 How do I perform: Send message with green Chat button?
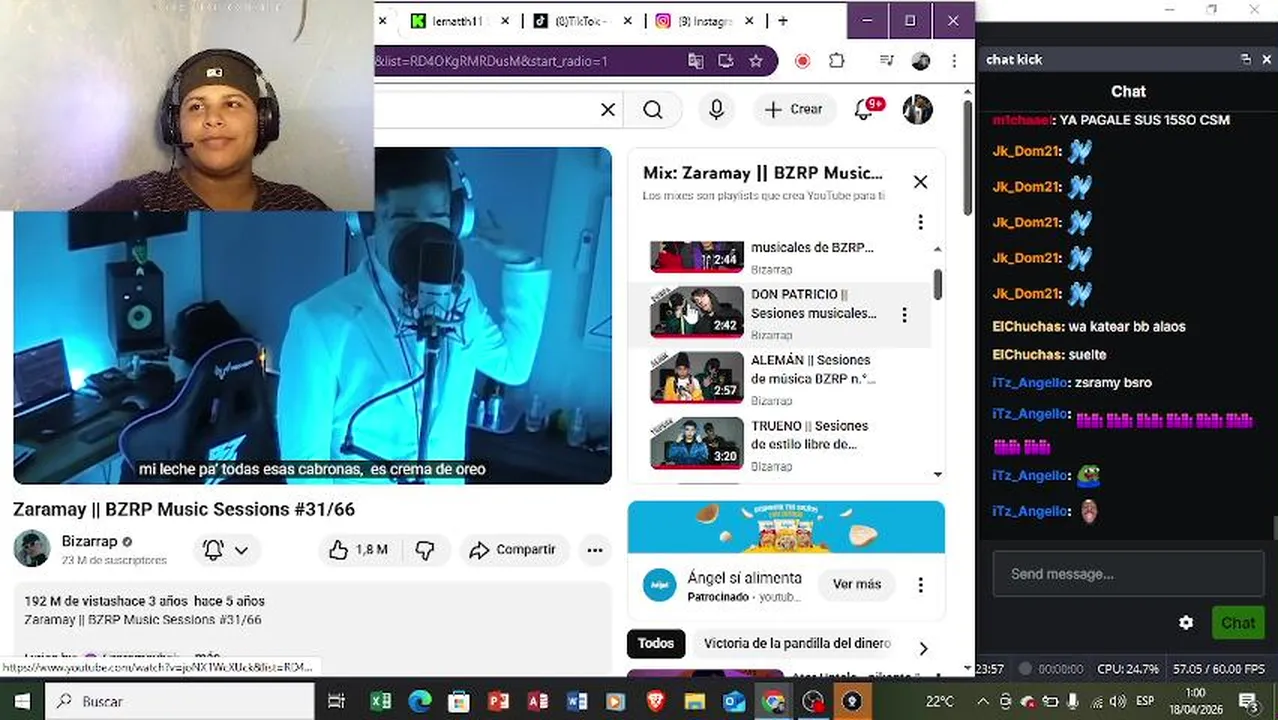click(1237, 622)
